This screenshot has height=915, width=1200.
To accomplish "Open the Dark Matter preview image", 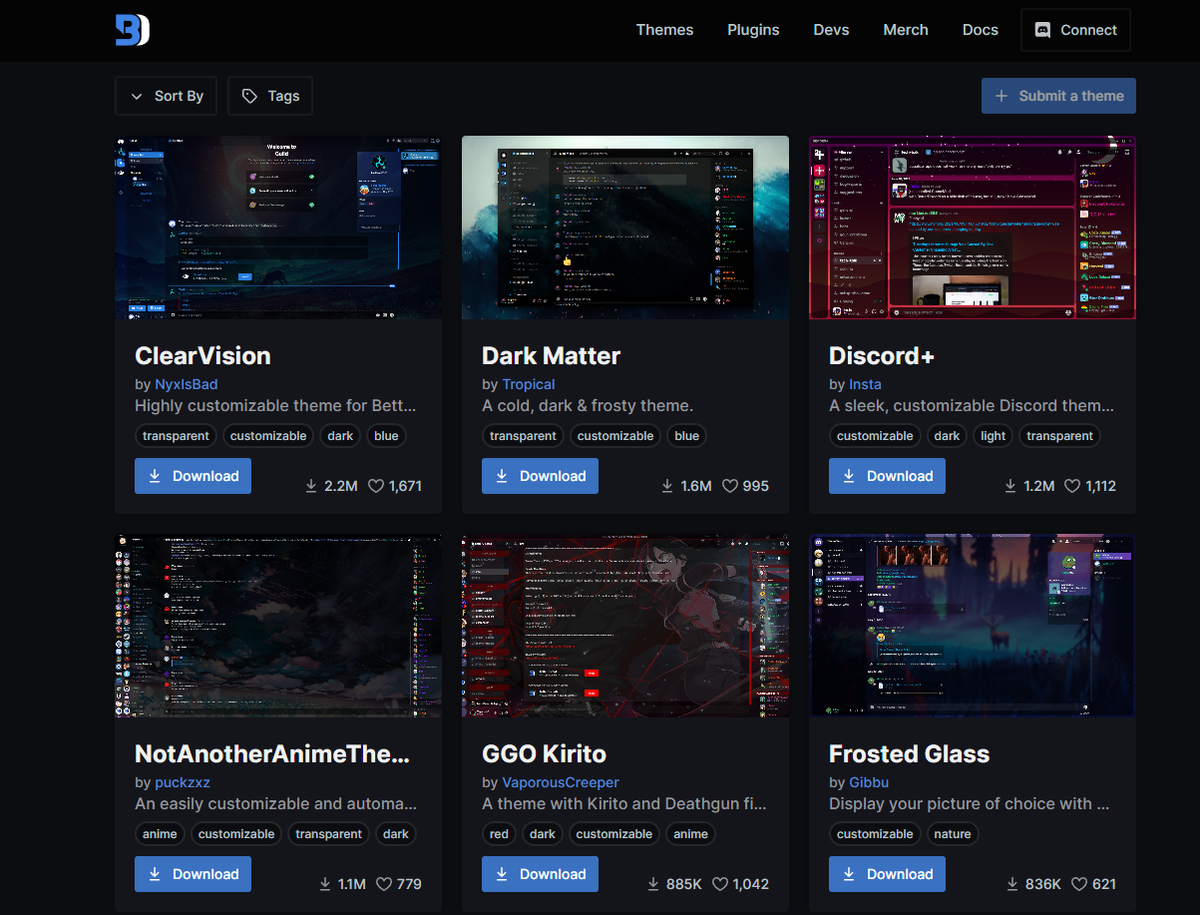I will [625, 228].
